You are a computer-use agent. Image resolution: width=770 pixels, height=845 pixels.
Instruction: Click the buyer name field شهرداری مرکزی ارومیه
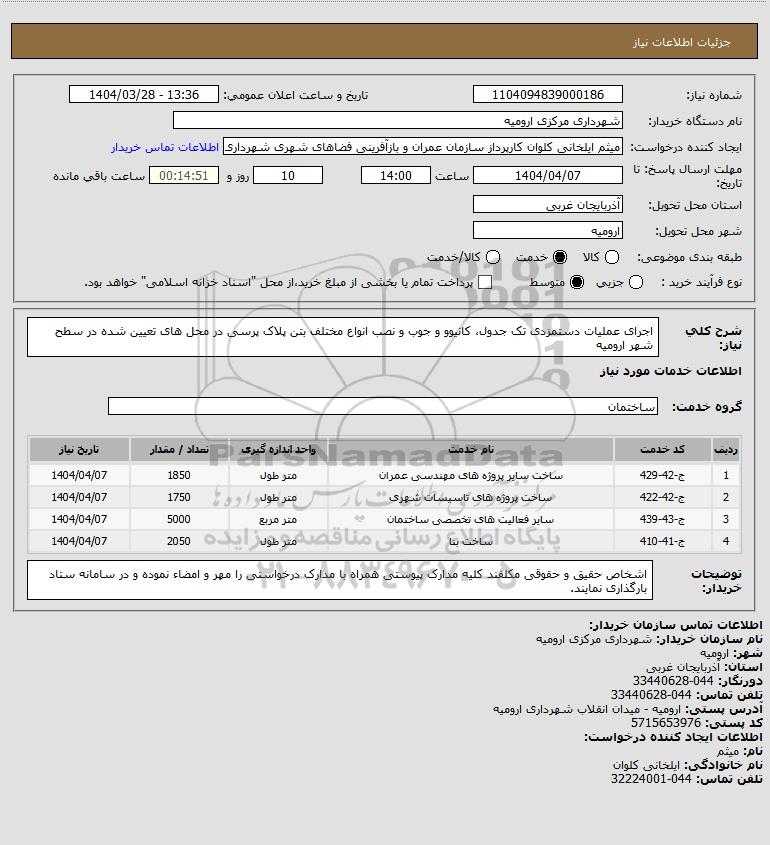(x=398, y=120)
